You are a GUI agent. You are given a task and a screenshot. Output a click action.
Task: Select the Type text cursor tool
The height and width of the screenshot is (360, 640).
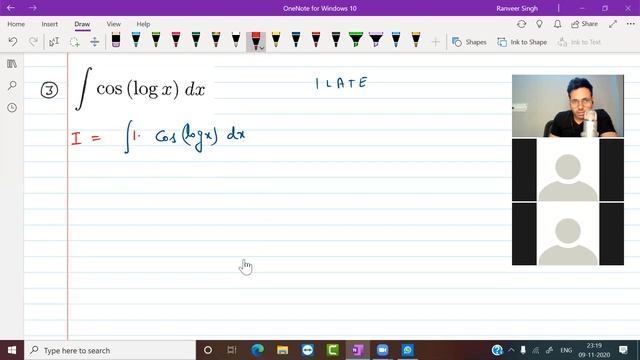(54, 42)
